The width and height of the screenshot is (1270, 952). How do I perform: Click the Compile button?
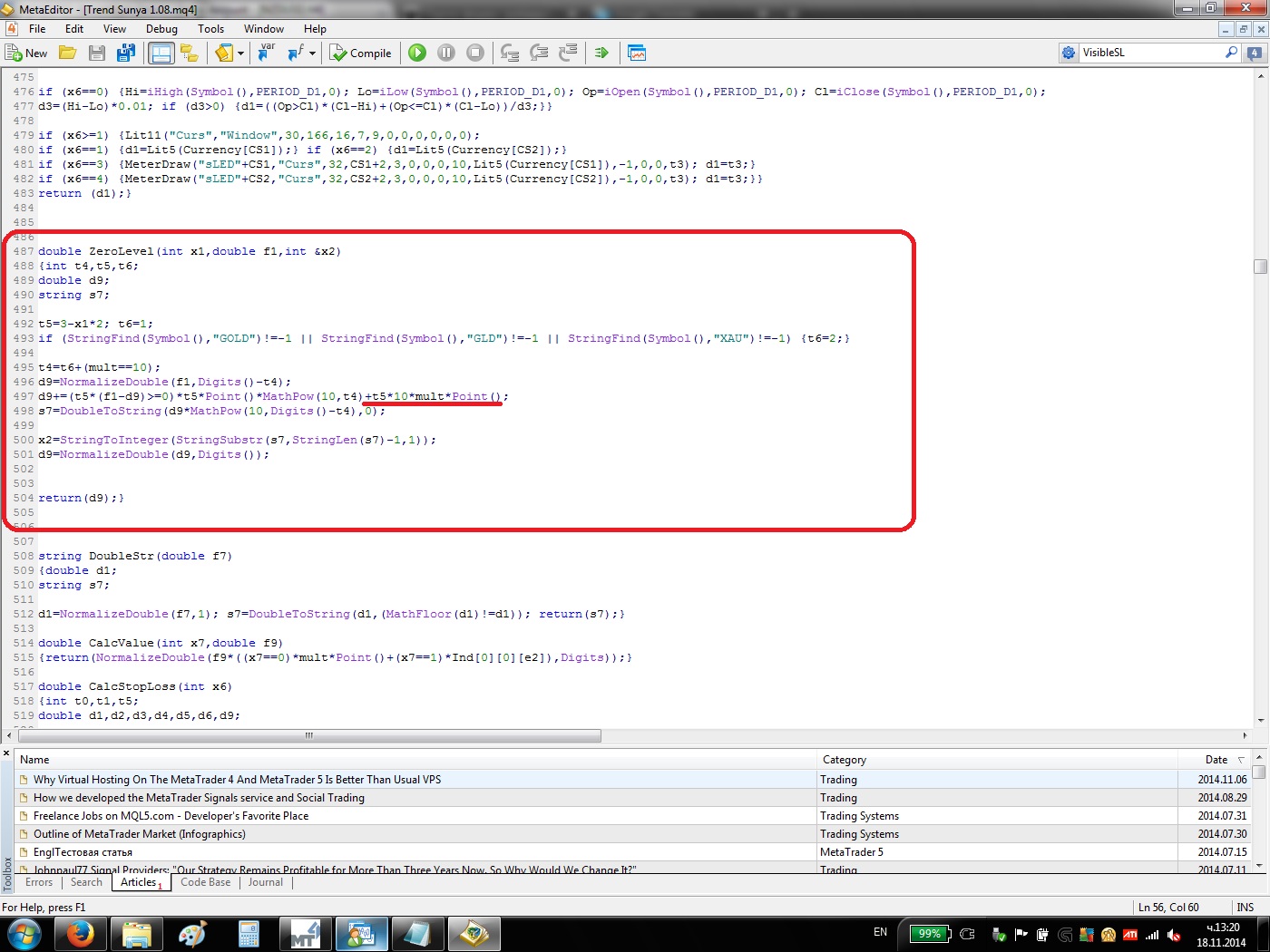pyautogui.click(x=361, y=53)
